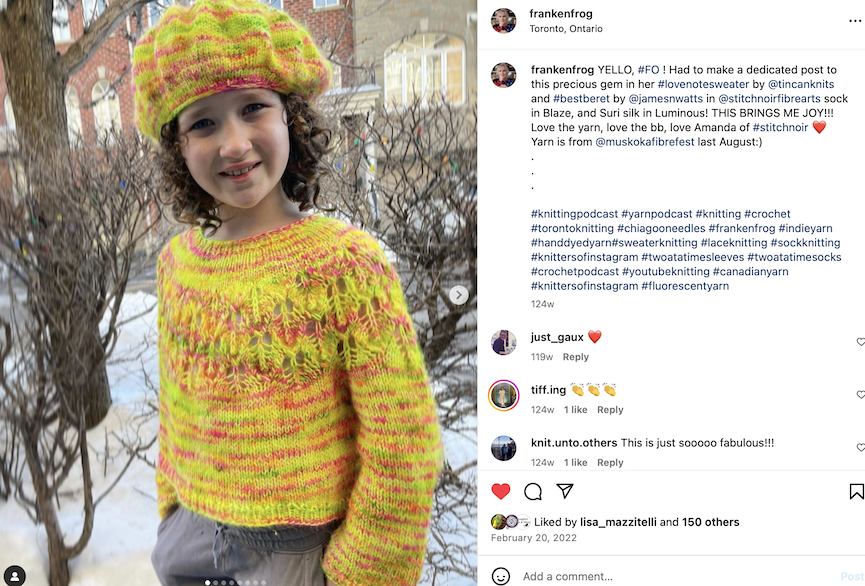865x586 pixels.
Task: Open Toronto, Ontario location link
Action: click(x=566, y=29)
